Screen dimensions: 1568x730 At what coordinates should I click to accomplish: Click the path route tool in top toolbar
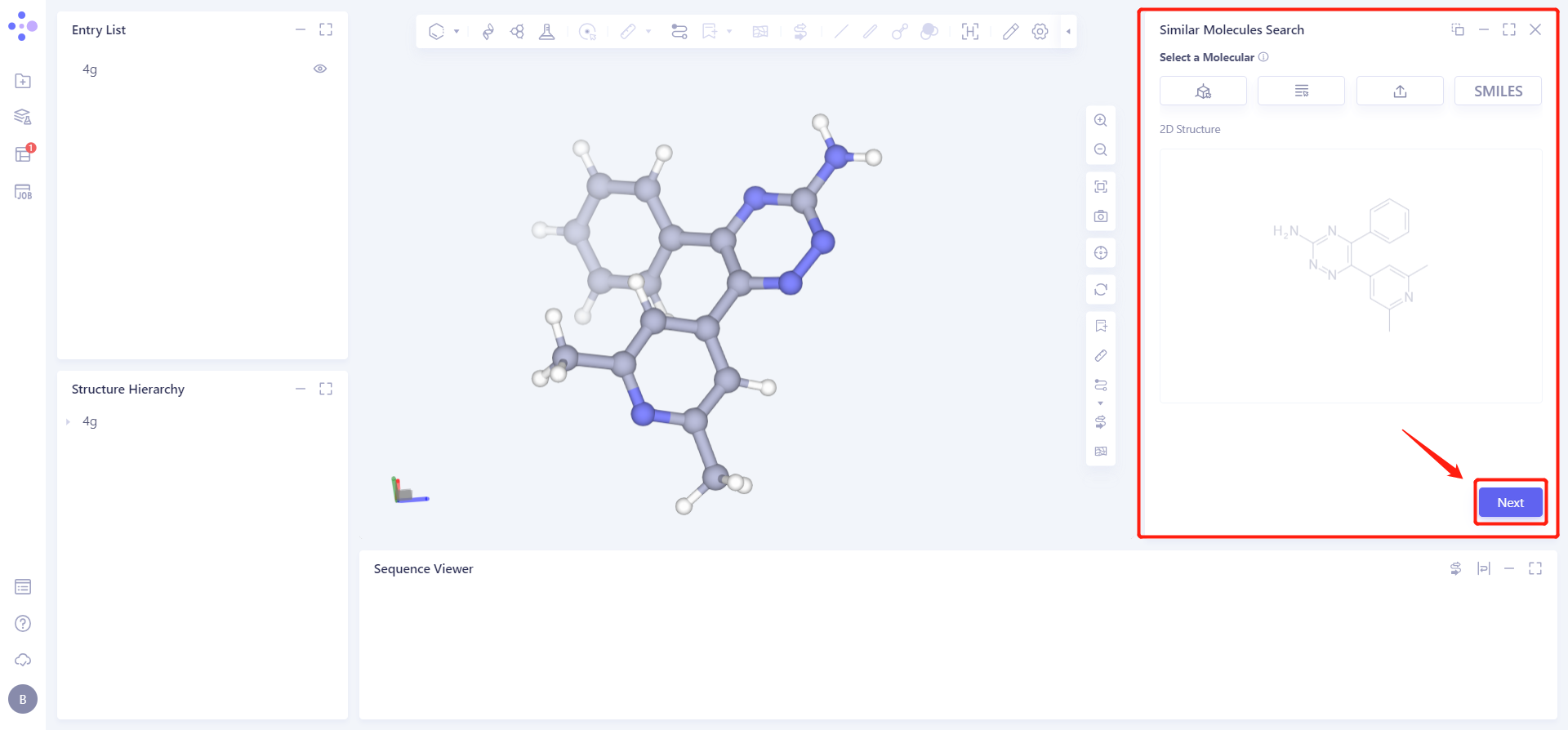(679, 31)
